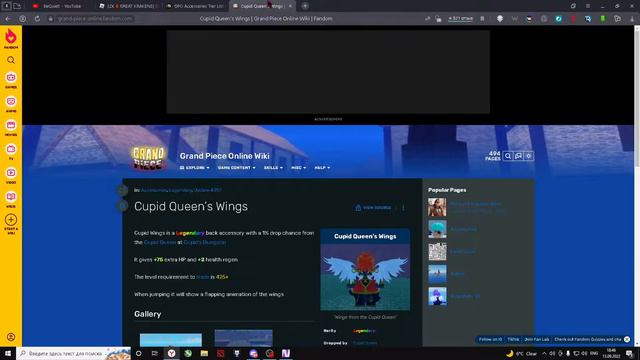Open the Cupid's Dungeon link

tap(204, 242)
